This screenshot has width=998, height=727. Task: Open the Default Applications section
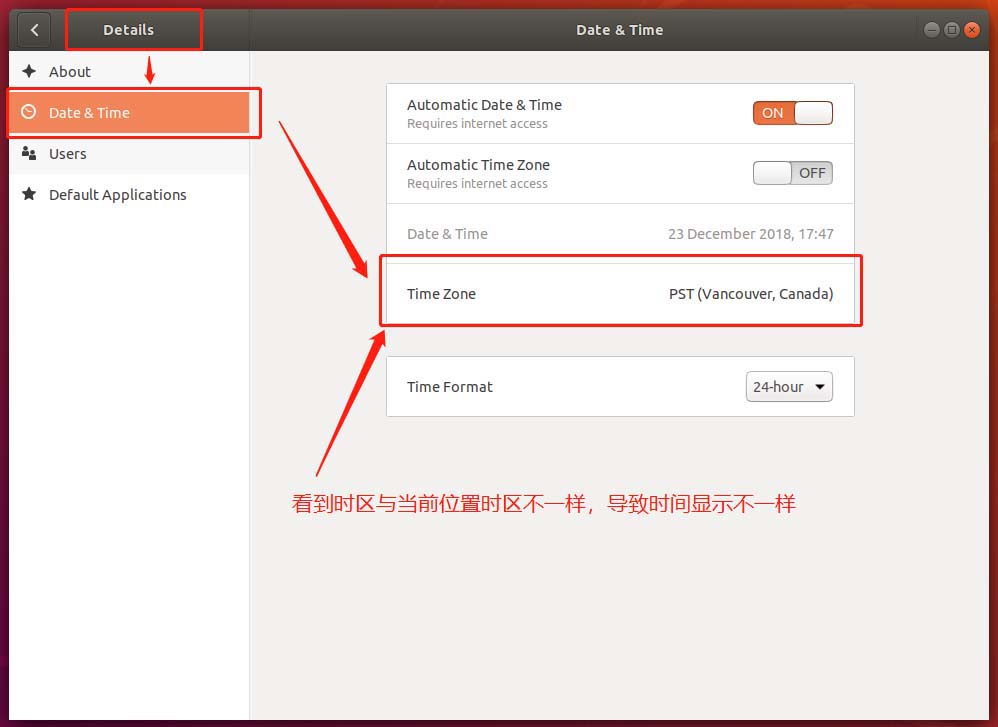pyautogui.click(x=117, y=194)
